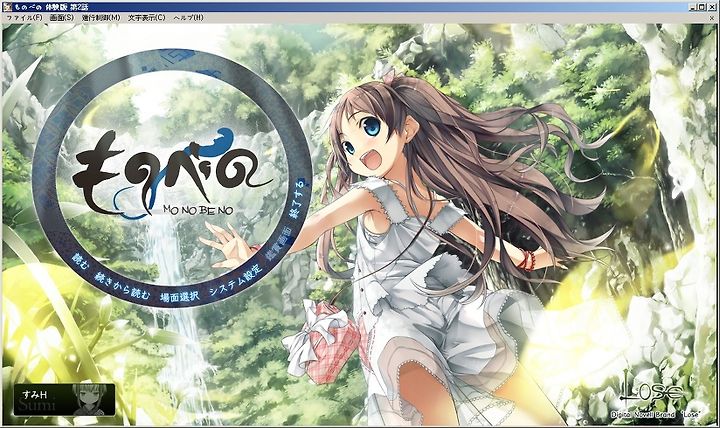Click the すみH Sumi character panel
Viewport: 720px width, 428px height.
coord(64,400)
